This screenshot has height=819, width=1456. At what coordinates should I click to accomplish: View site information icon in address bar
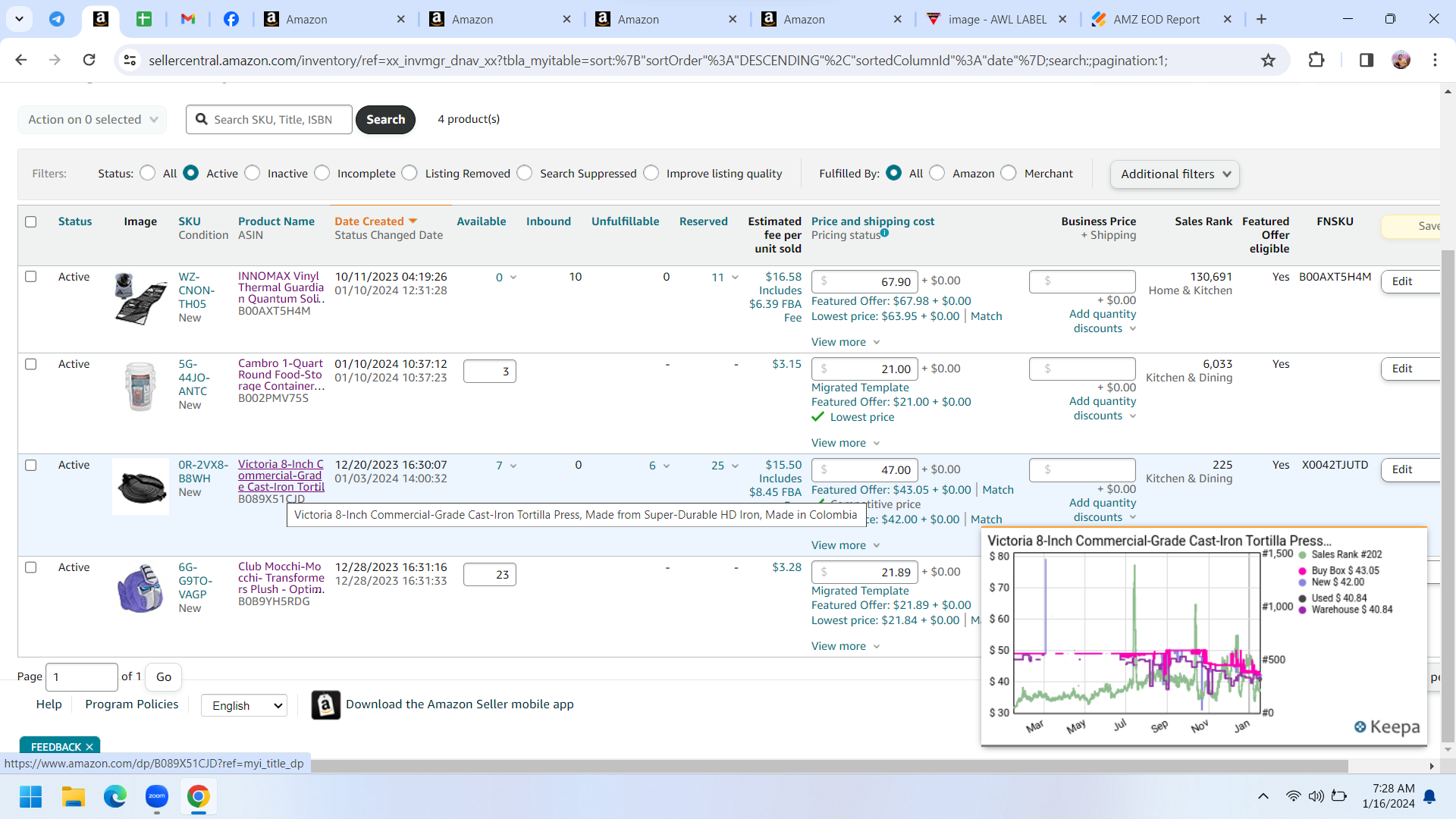130,60
